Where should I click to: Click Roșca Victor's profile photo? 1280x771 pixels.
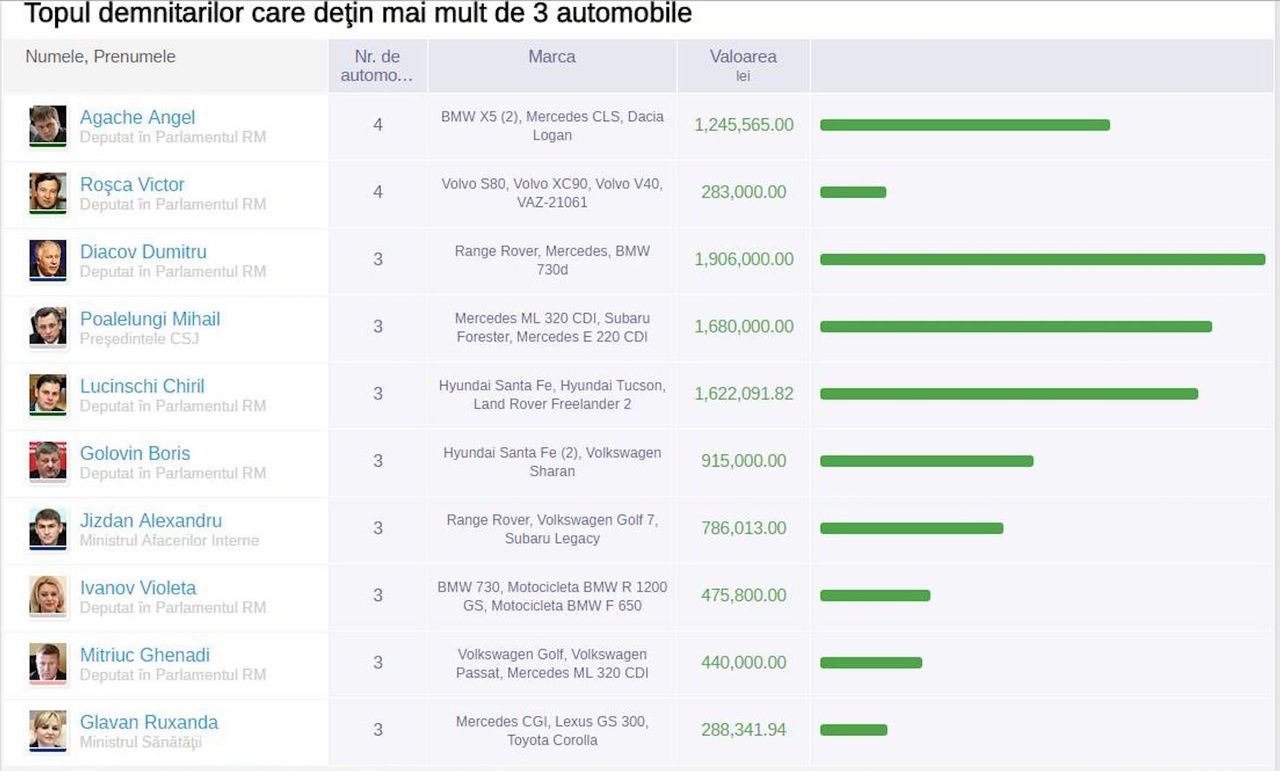pos(48,193)
